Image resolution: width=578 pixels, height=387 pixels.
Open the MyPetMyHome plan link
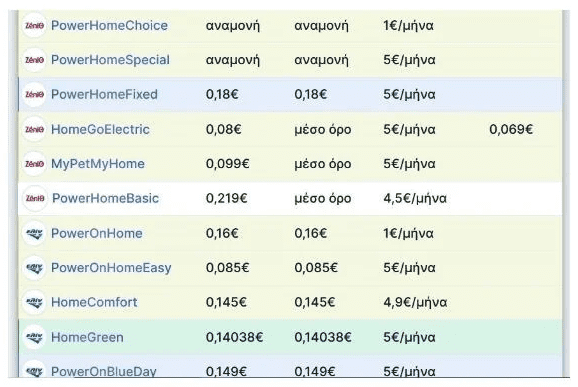(x=98, y=164)
